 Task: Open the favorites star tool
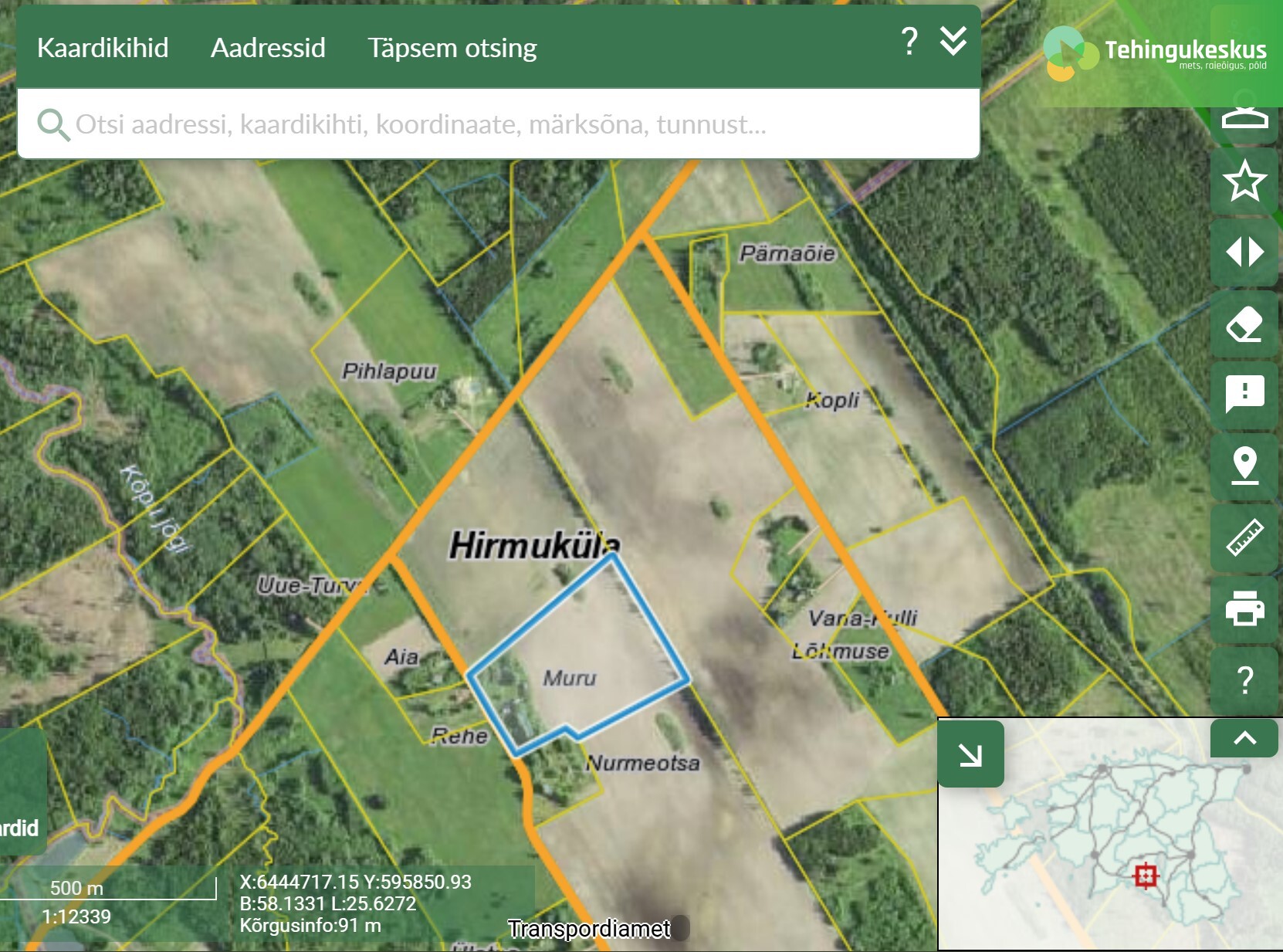[x=1244, y=181]
